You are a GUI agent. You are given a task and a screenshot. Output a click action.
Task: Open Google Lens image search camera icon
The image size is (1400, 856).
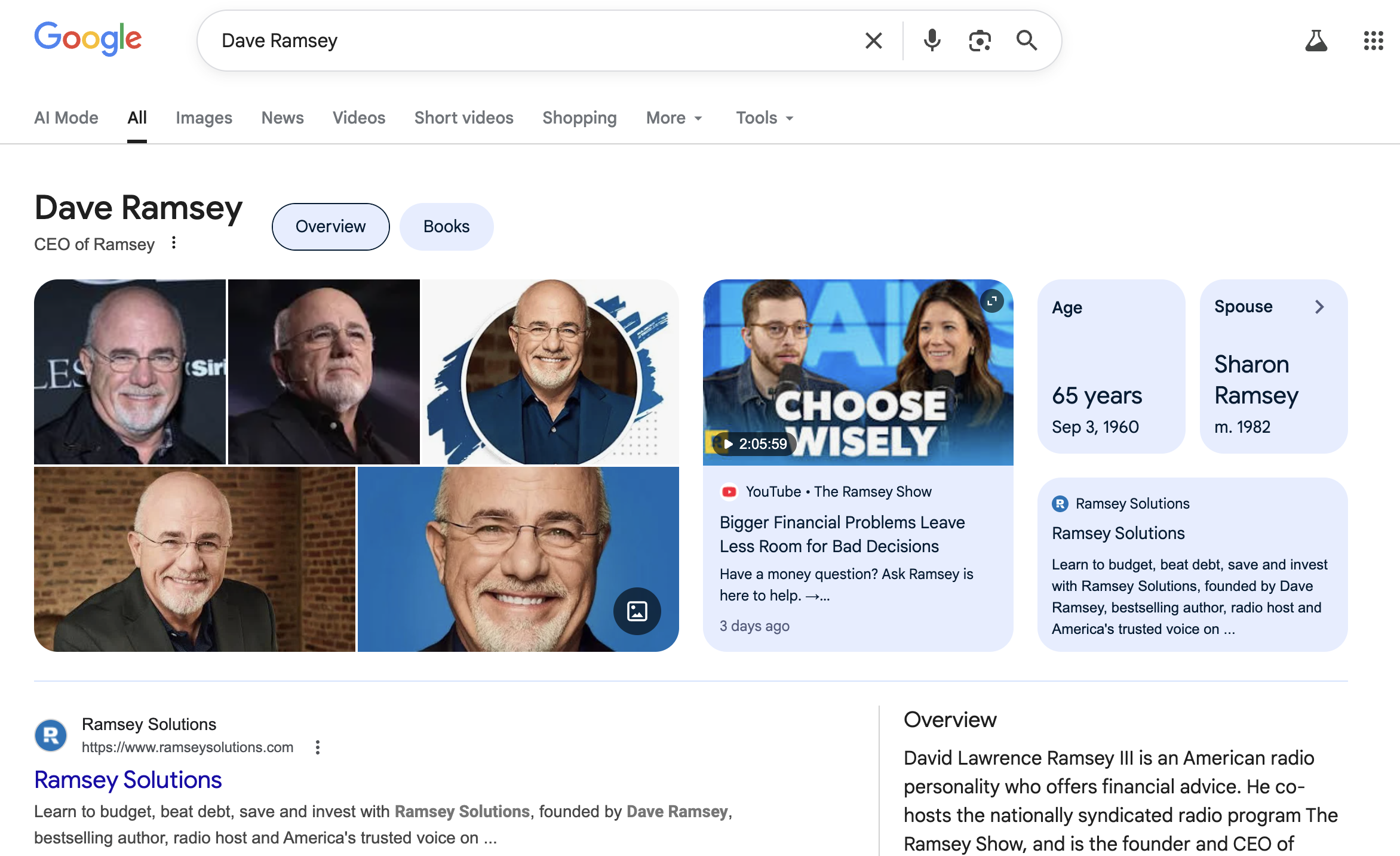coord(980,40)
